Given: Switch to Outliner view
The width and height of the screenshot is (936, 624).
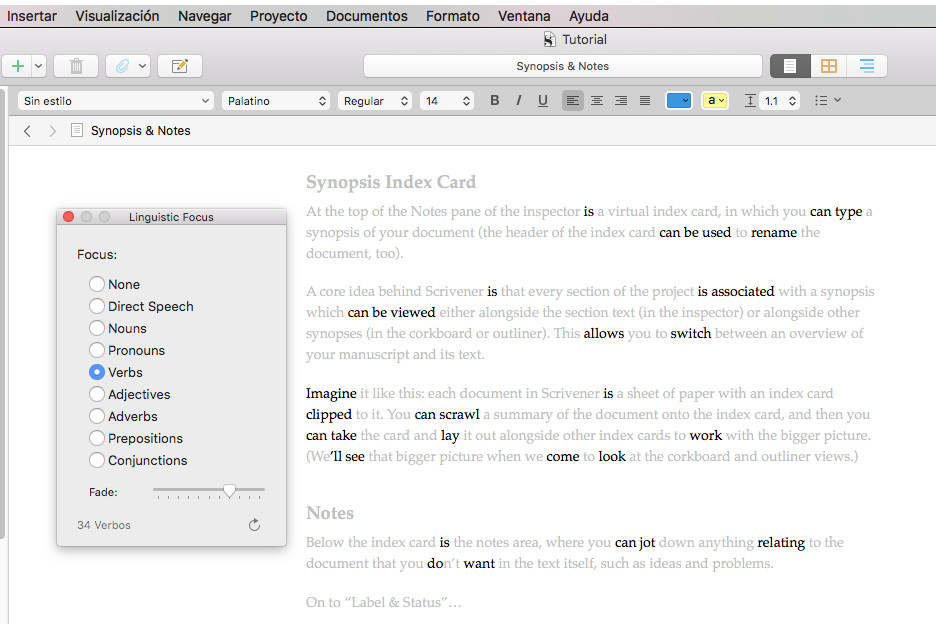Looking at the screenshot, I should point(866,65).
